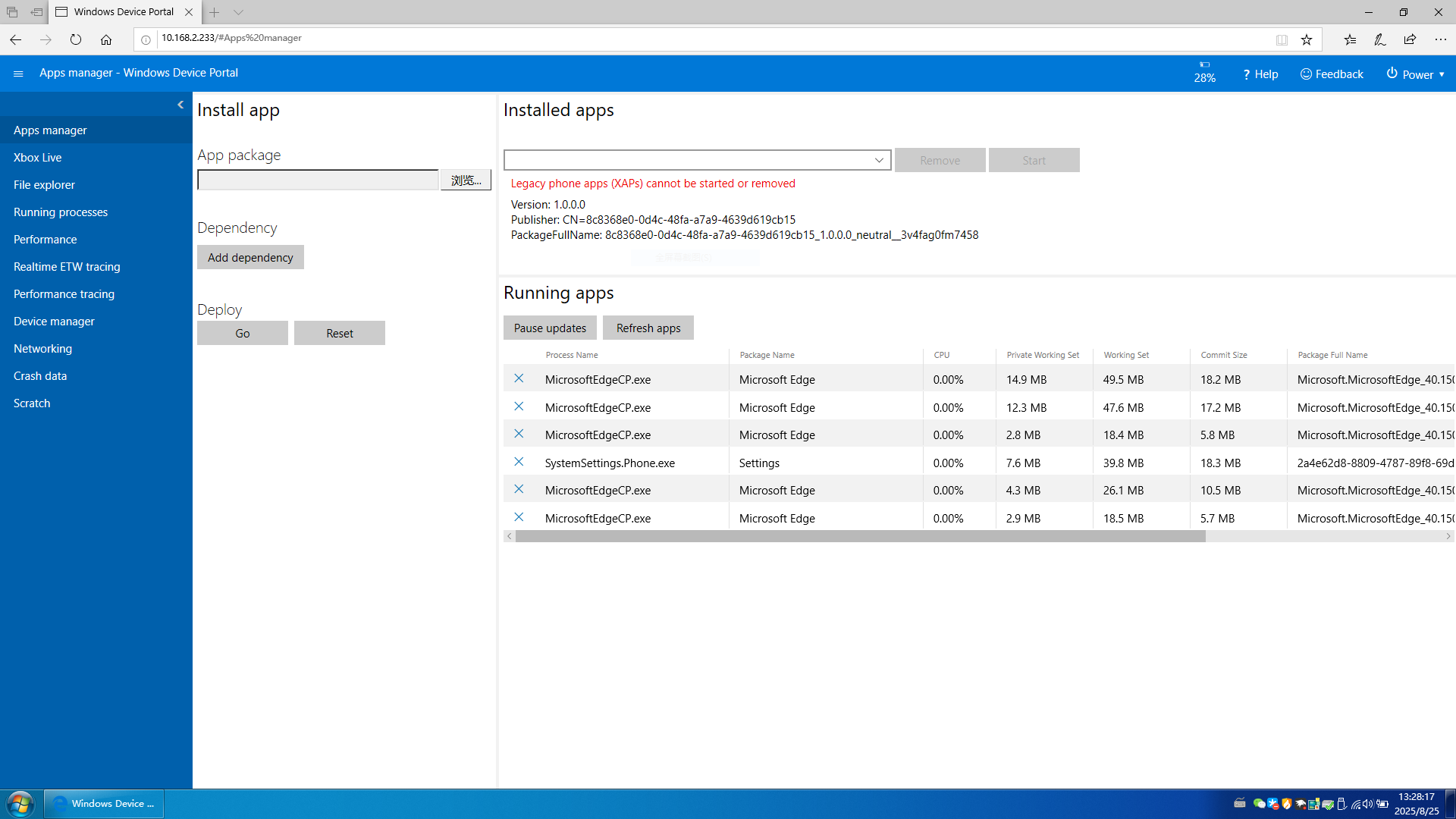
Task: Open the Help link
Action: click(1260, 74)
